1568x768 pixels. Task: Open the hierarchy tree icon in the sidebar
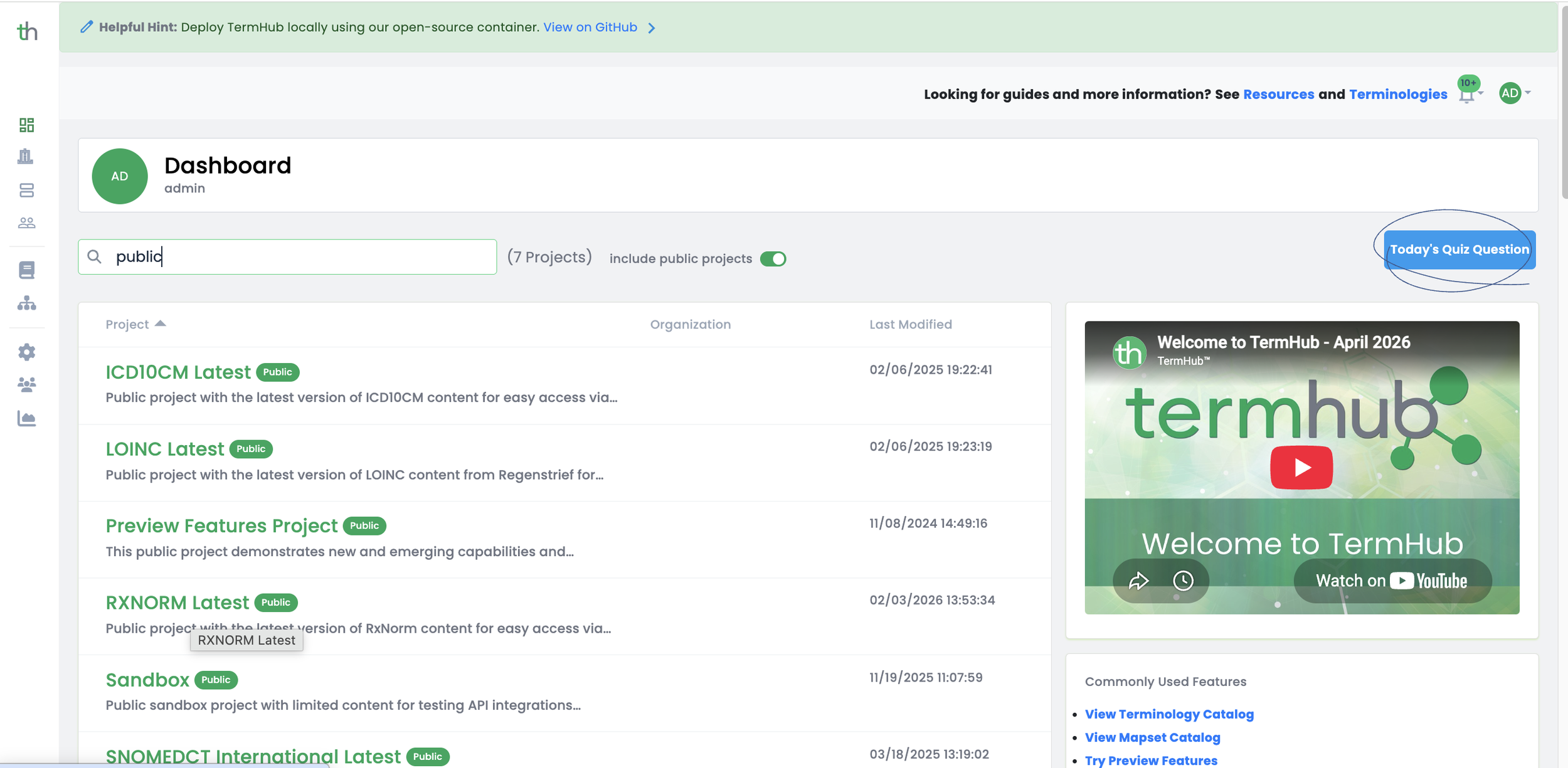pos(26,303)
